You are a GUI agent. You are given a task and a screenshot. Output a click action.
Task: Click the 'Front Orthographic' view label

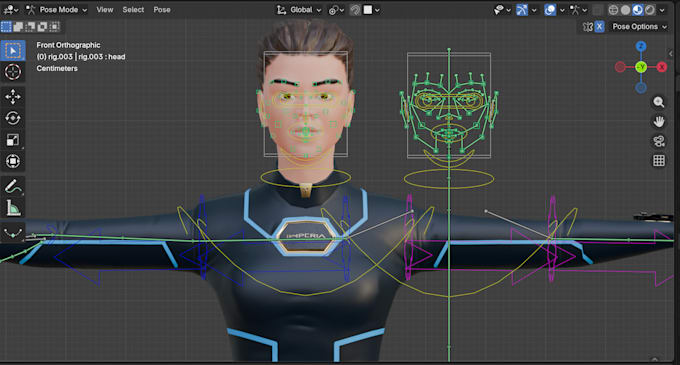(x=68, y=45)
